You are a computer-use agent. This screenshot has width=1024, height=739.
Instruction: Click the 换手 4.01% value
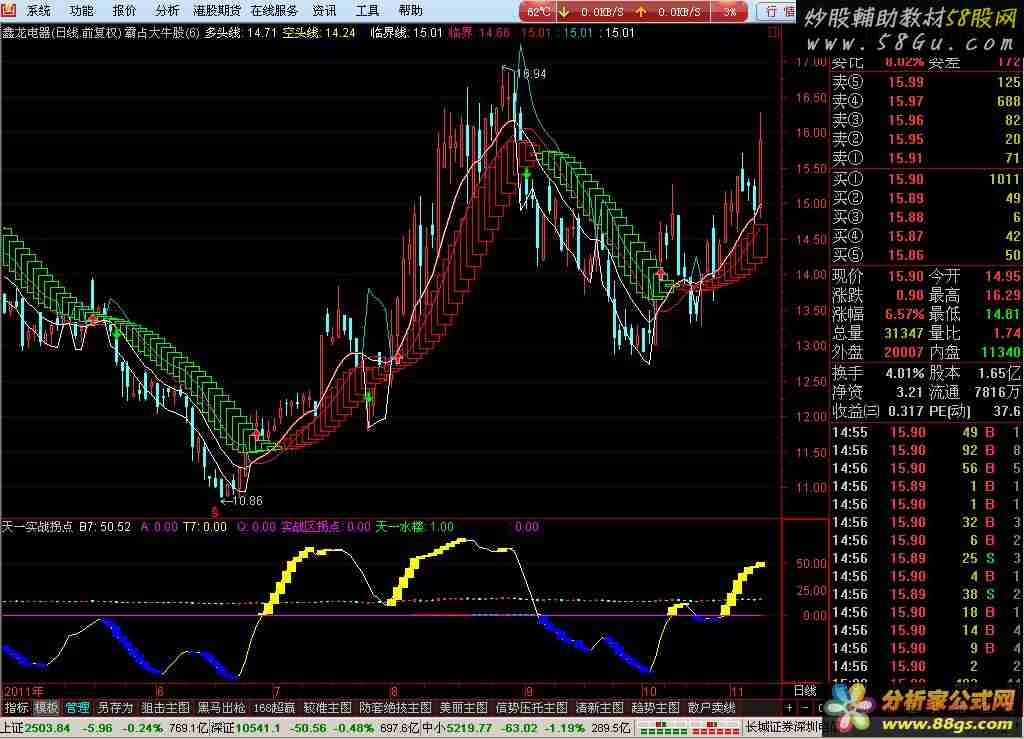click(905, 373)
